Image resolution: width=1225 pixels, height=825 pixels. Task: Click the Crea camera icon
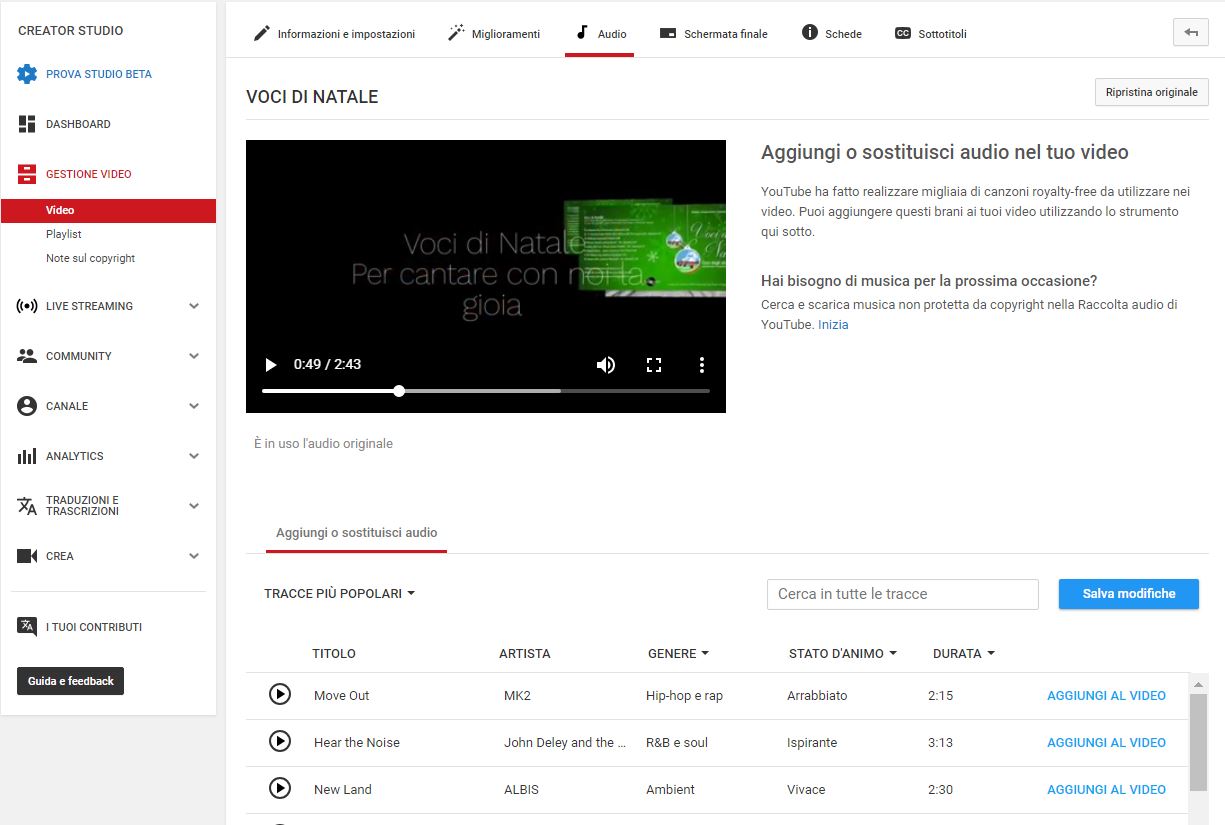[x=27, y=556]
